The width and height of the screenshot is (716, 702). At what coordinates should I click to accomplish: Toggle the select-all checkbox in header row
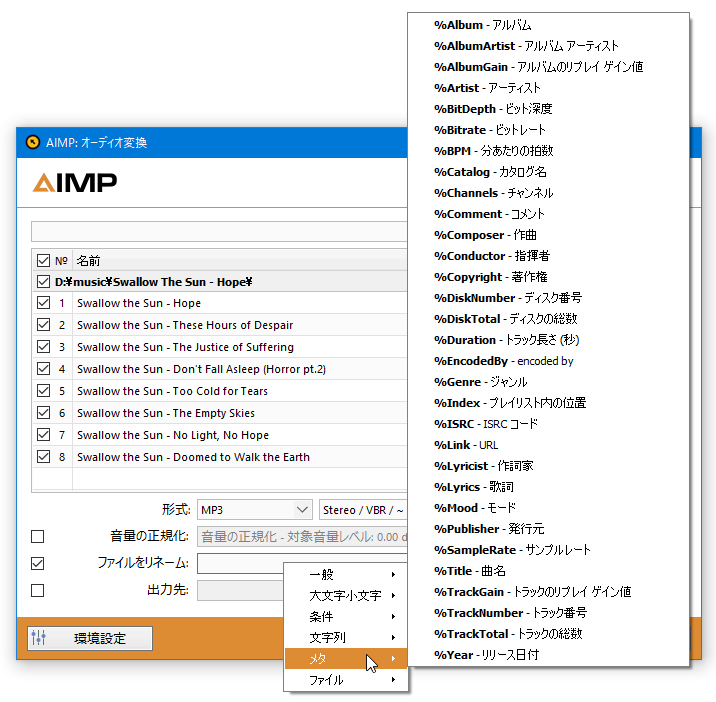click(x=43, y=261)
